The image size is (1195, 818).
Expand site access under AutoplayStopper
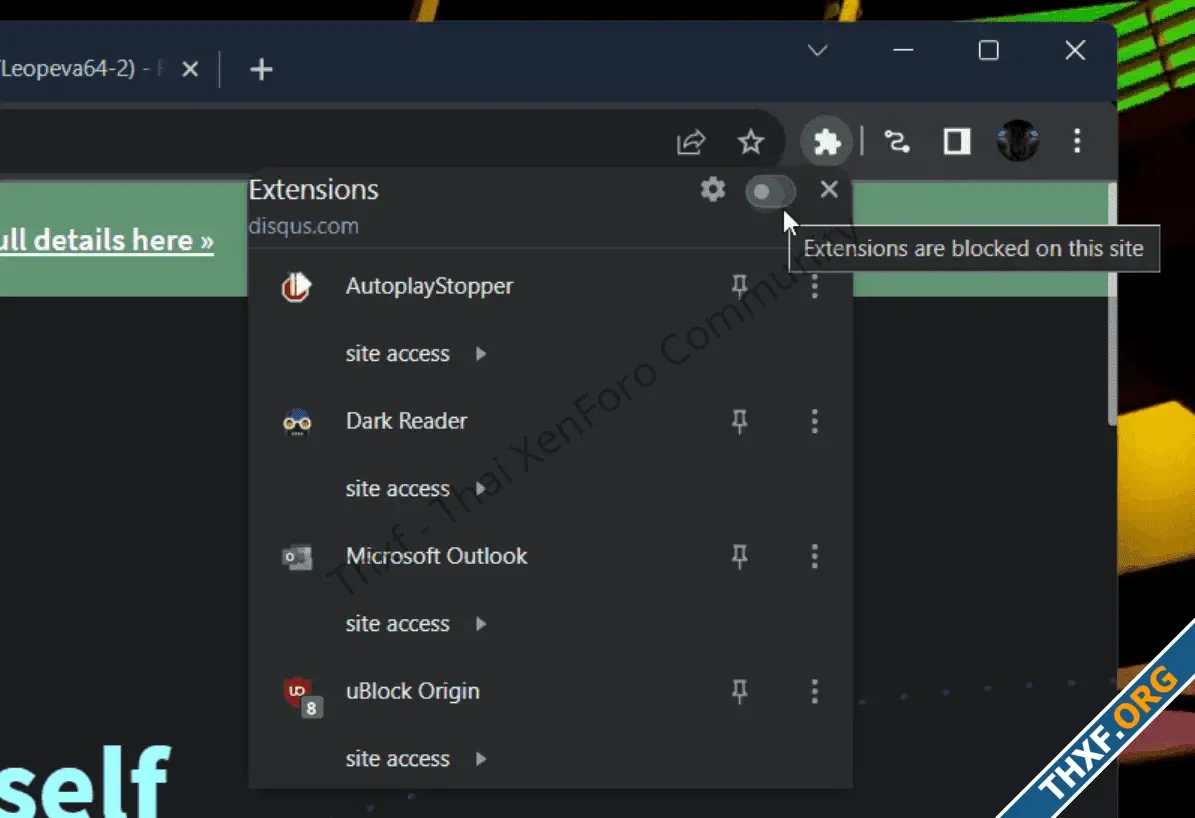pyautogui.click(x=415, y=354)
